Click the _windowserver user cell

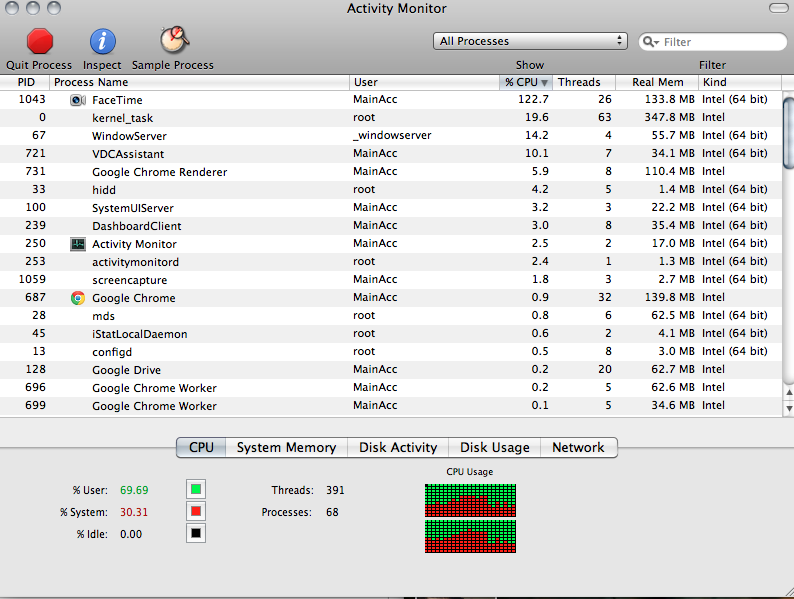[x=392, y=136]
